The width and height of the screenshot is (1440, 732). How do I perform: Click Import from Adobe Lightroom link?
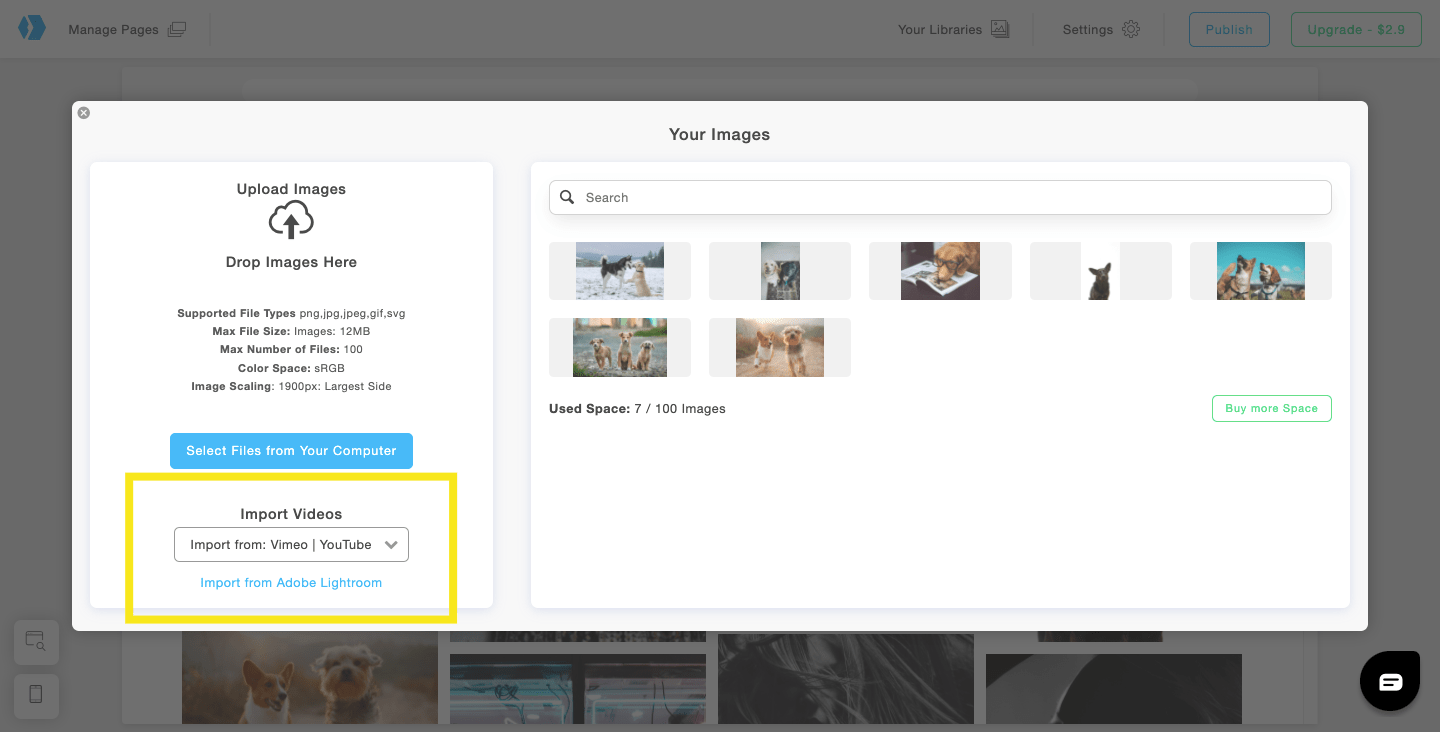[x=291, y=582]
